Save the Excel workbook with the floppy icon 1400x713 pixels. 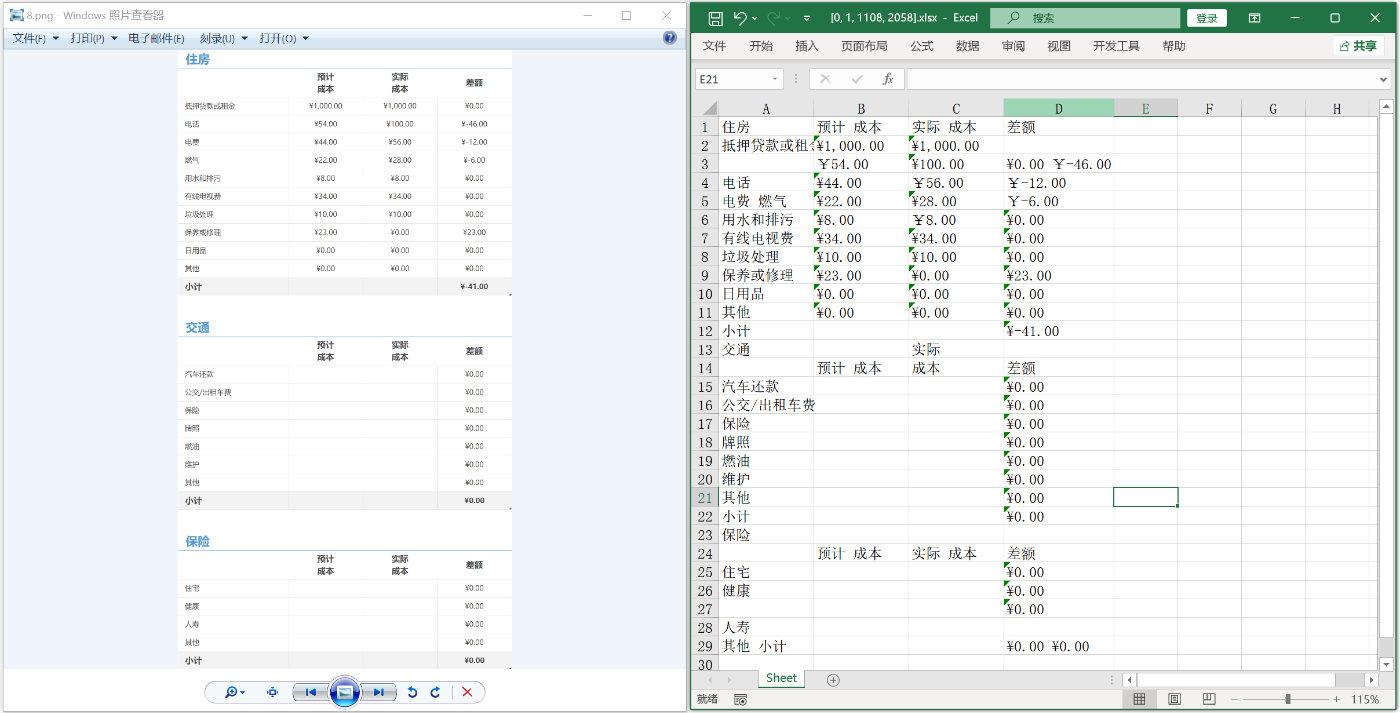[x=715, y=18]
